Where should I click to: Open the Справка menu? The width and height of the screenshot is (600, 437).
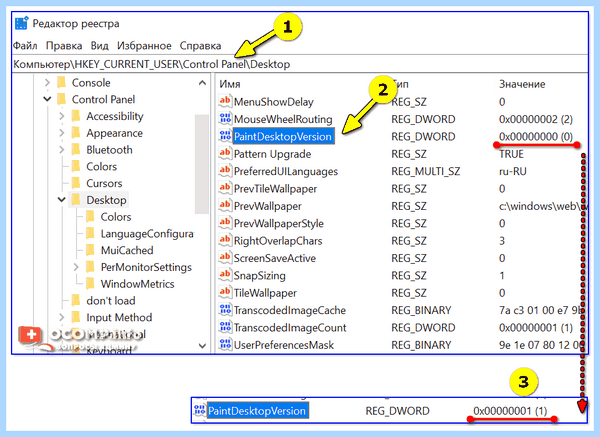tap(200, 46)
